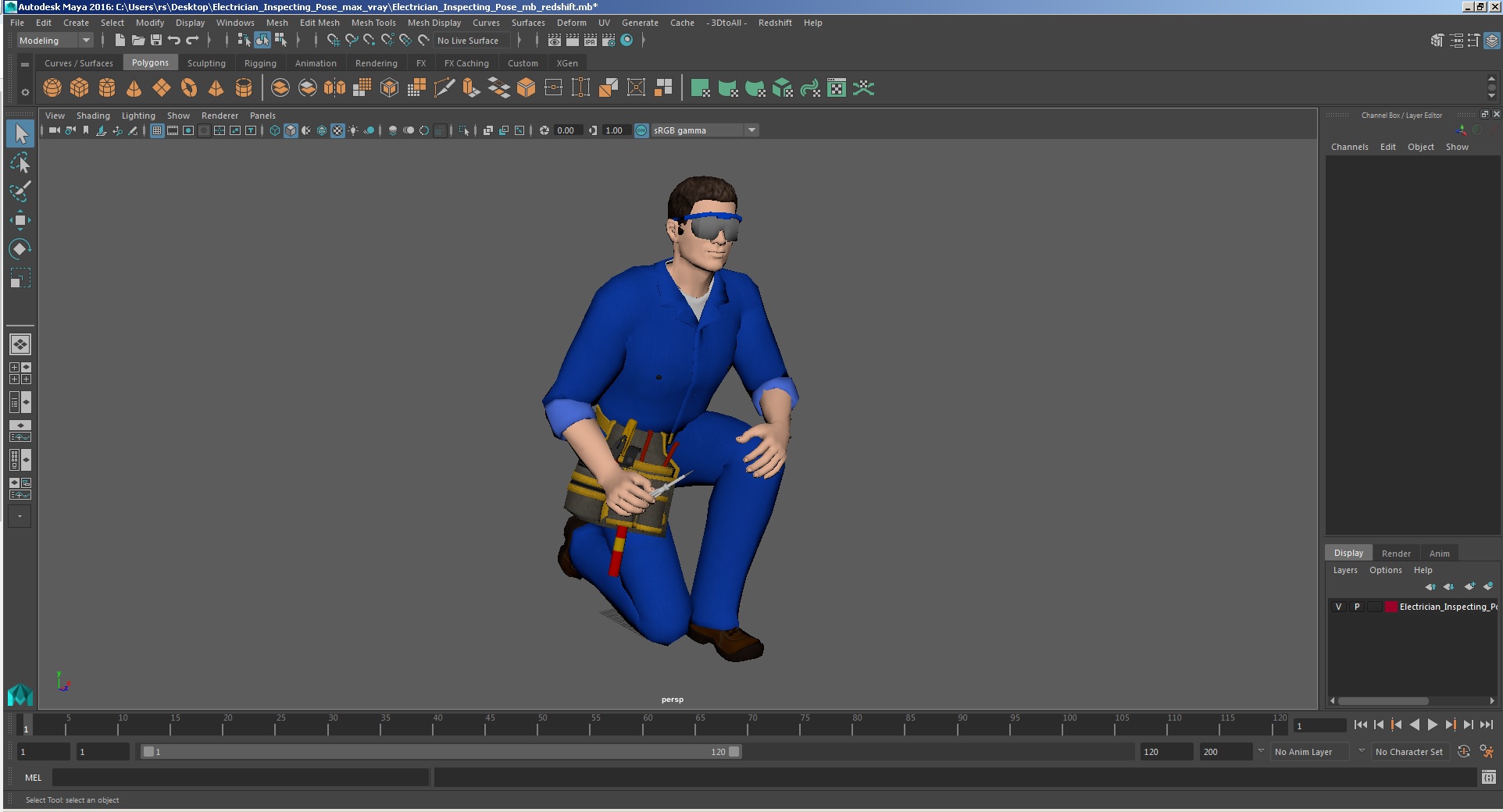Click the current frame field in time slider
Viewport: 1503px width, 812px height.
tap(1319, 726)
